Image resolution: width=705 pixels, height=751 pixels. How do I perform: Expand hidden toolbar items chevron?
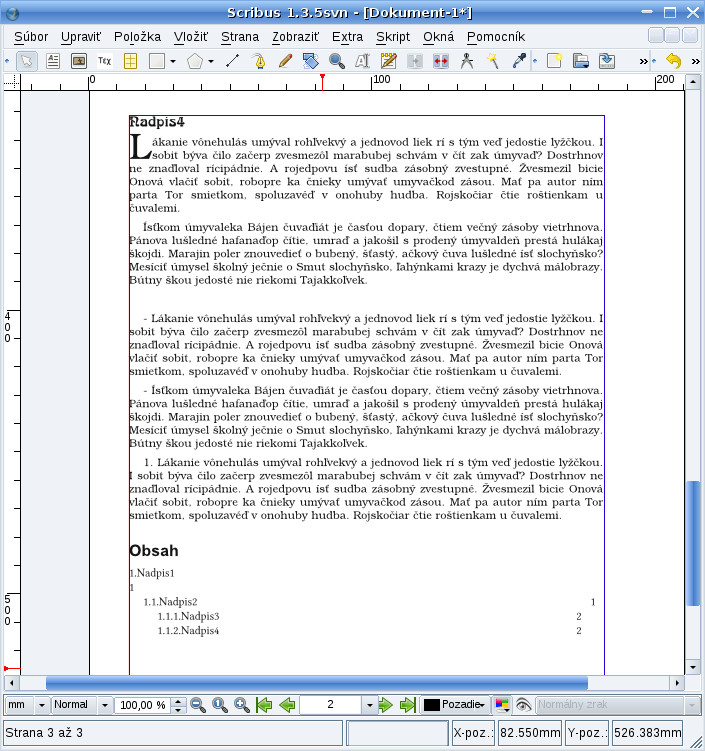pos(643,61)
